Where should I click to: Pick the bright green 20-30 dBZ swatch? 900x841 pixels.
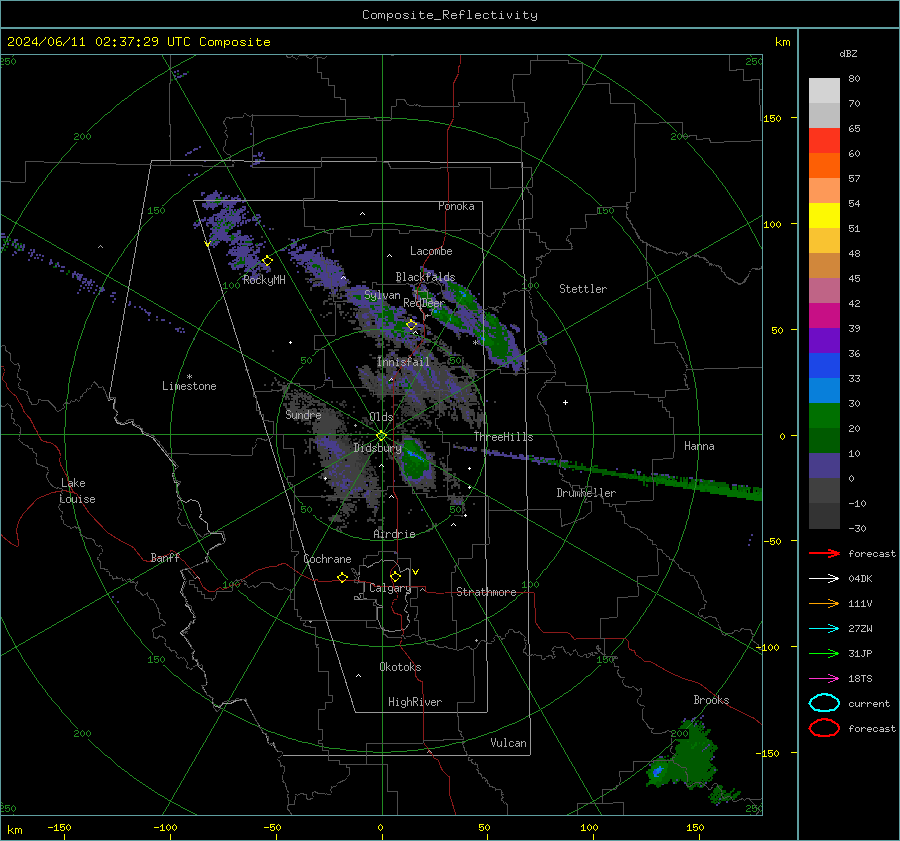pos(824,416)
